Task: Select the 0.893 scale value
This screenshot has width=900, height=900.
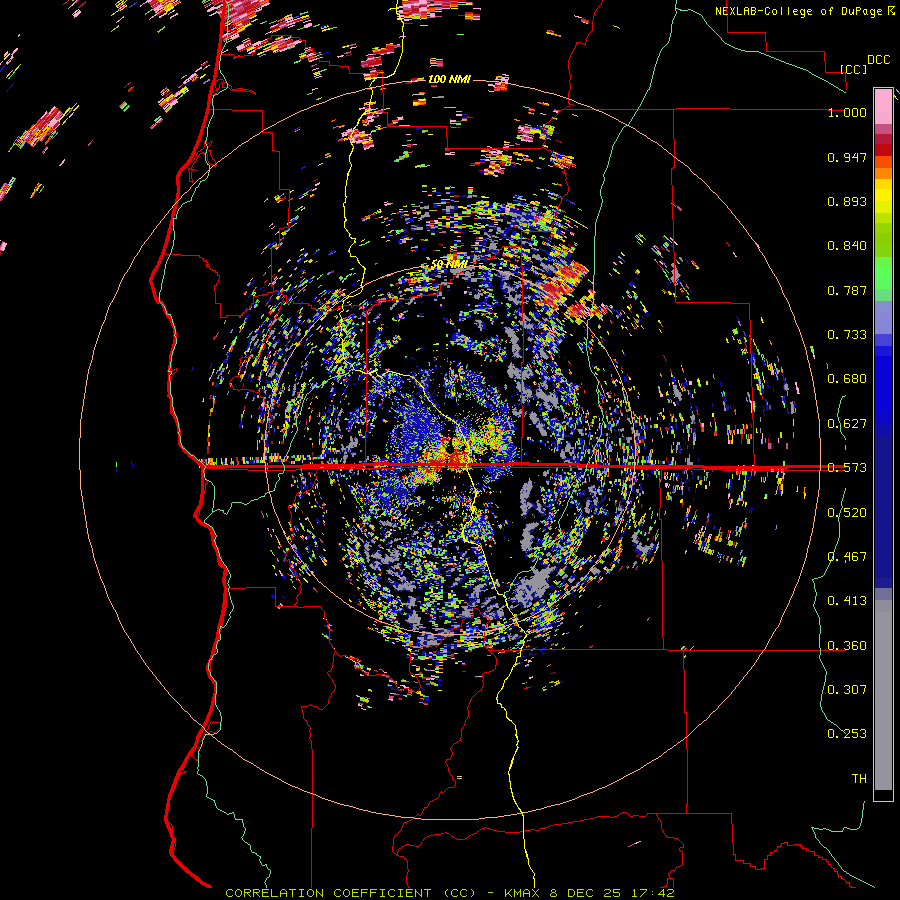Action: (x=847, y=201)
